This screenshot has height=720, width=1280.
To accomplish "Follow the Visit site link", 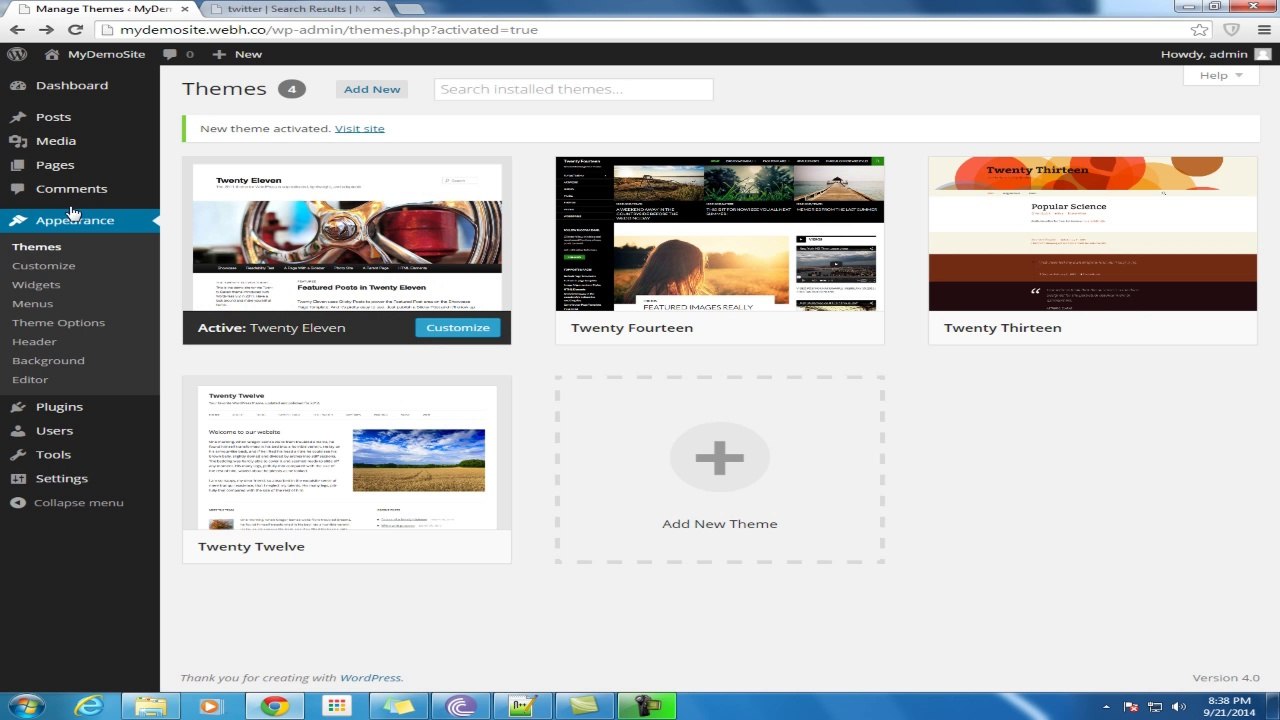I will (x=360, y=129).
